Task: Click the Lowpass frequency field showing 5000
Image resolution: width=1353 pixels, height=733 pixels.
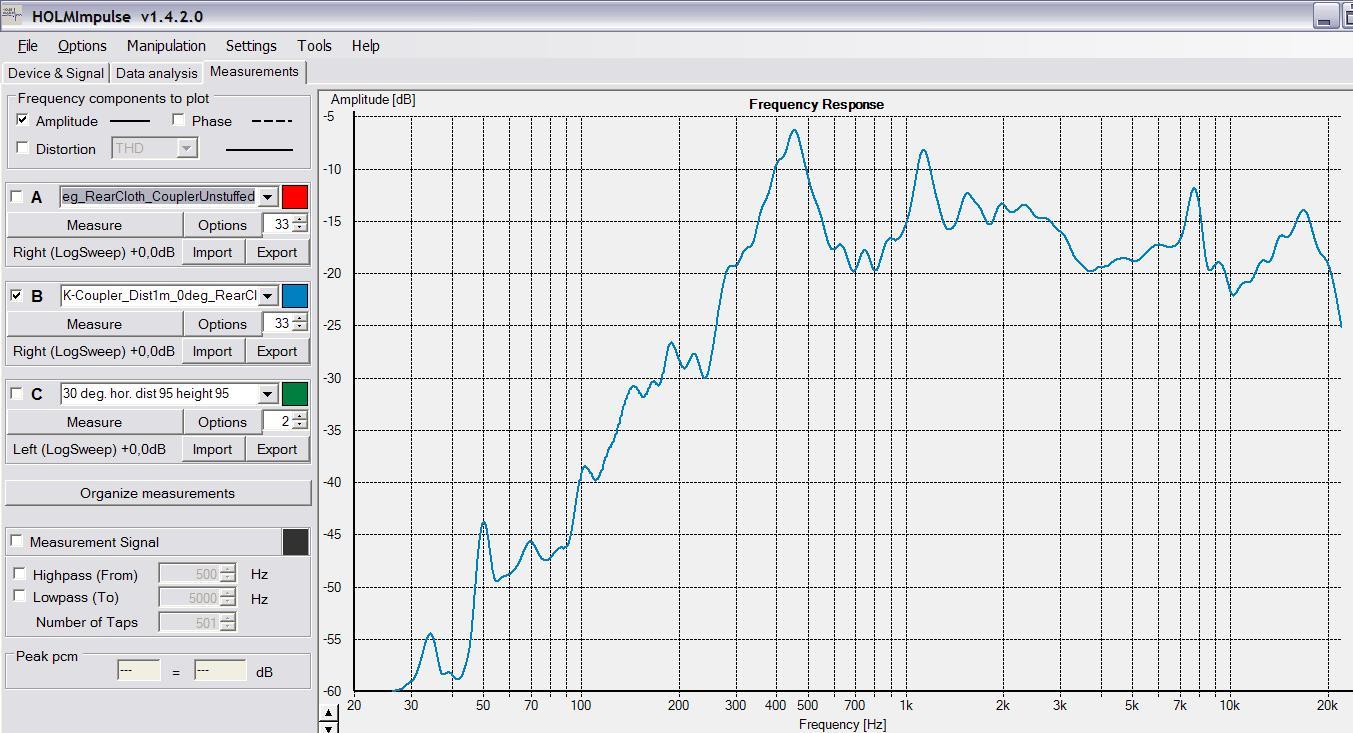Action: click(x=197, y=598)
